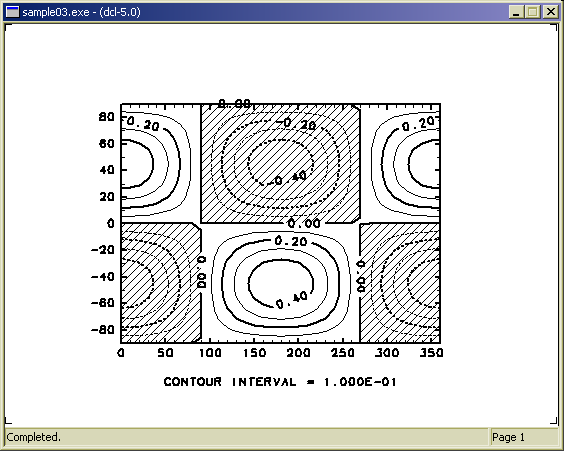This screenshot has height=451, width=564.
Task: Click the x-axis tick label 150
Action: click(254, 353)
